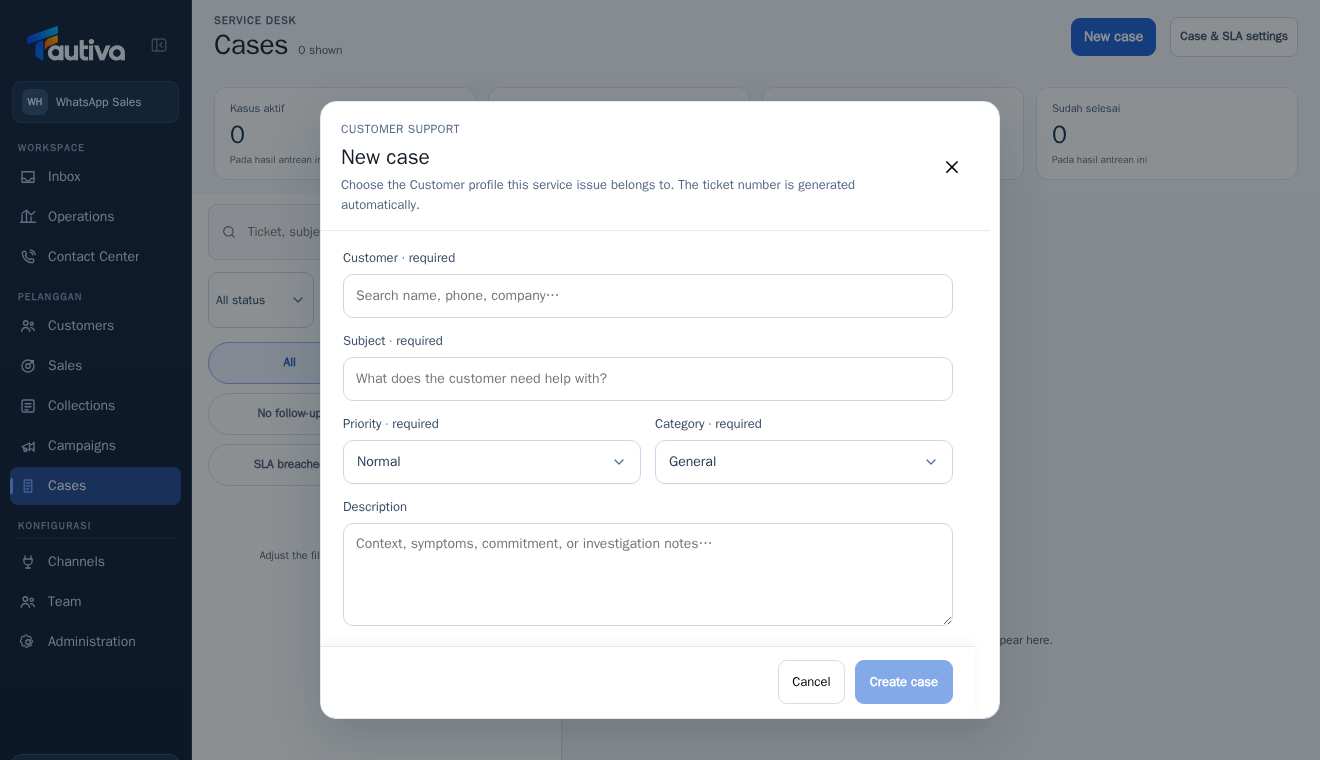The image size is (1320, 760).
Task: Open the Priority dropdown set to Normal
Action: click(492, 462)
